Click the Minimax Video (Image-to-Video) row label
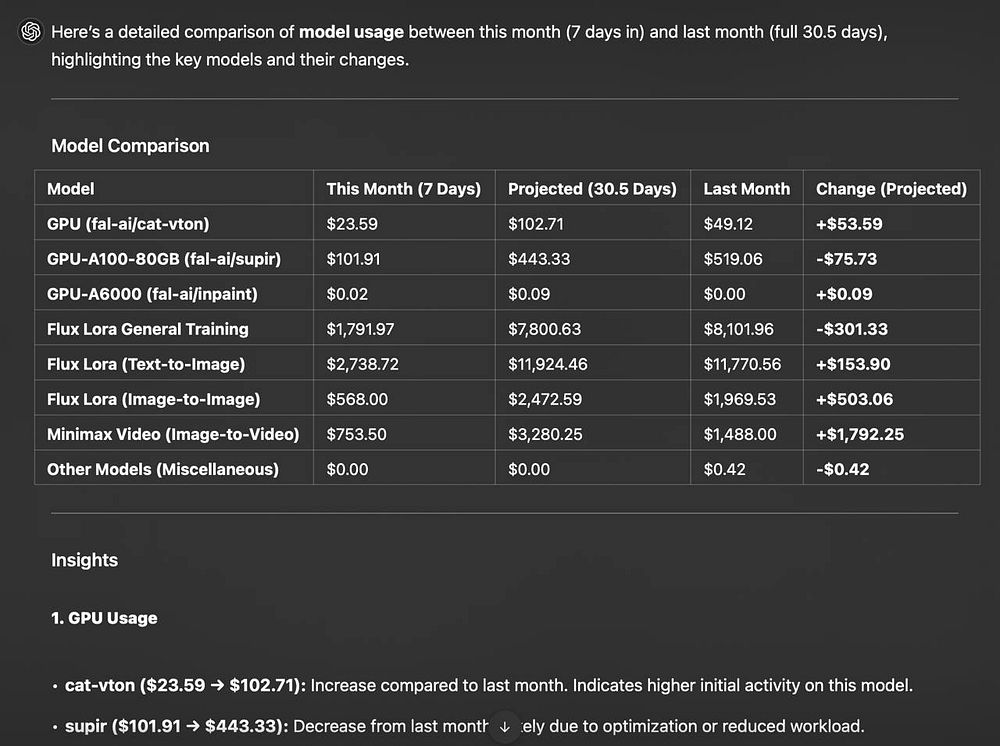Viewport: 1000px width, 746px height. tap(173, 434)
